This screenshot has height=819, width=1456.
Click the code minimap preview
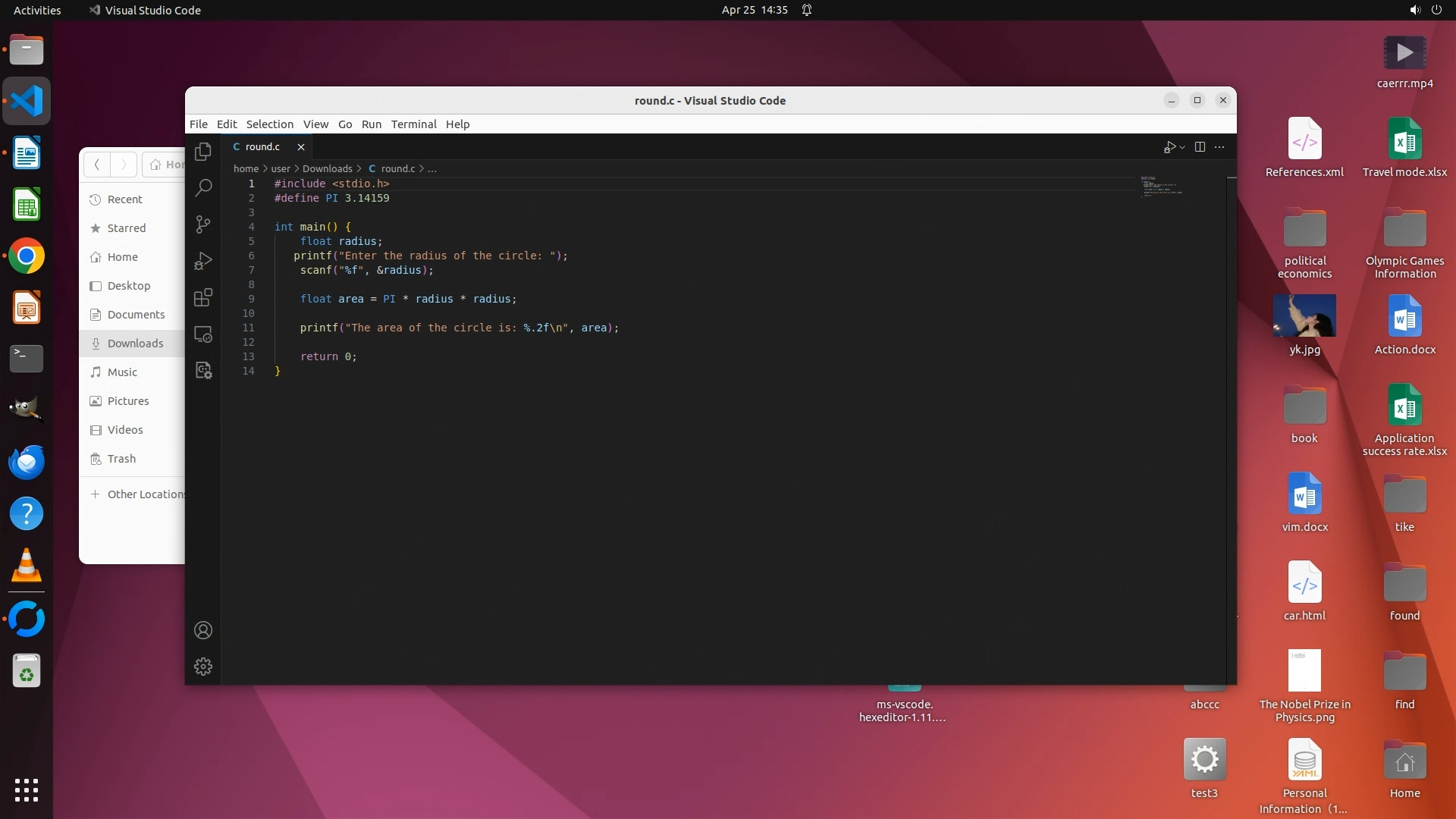(x=1160, y=187)
